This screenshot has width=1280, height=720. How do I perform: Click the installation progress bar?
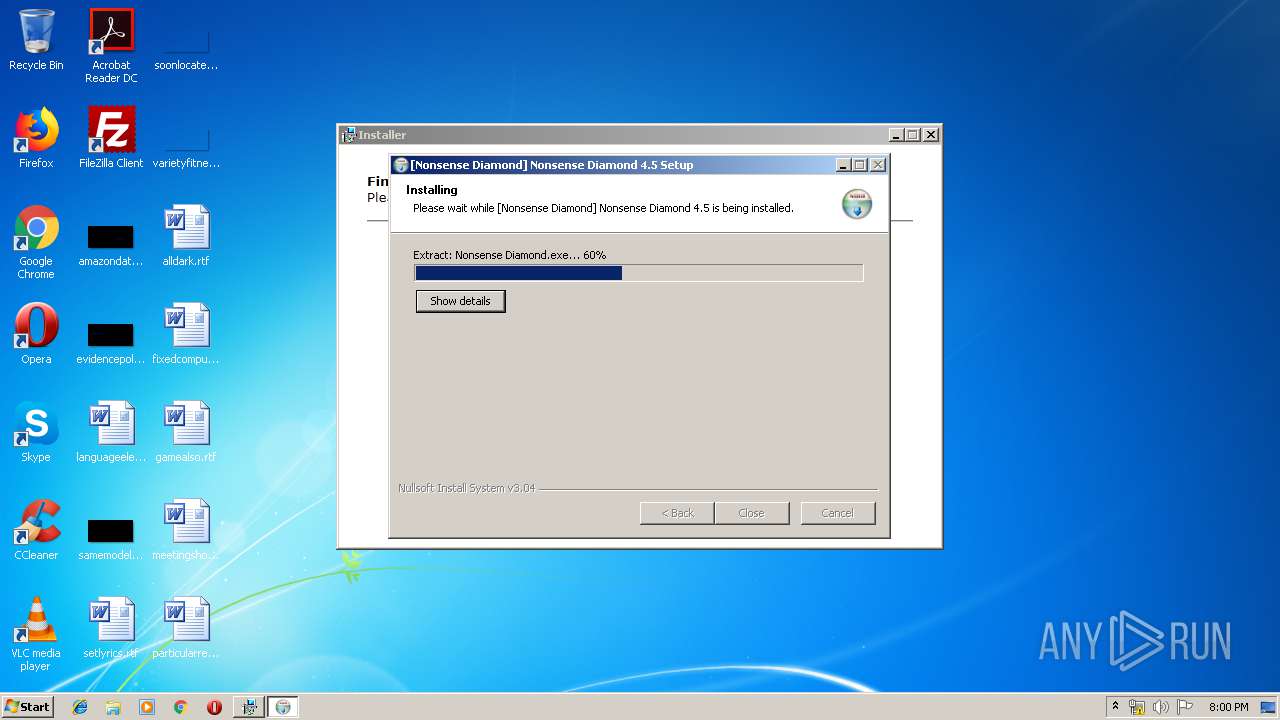[x=639, y=273]
